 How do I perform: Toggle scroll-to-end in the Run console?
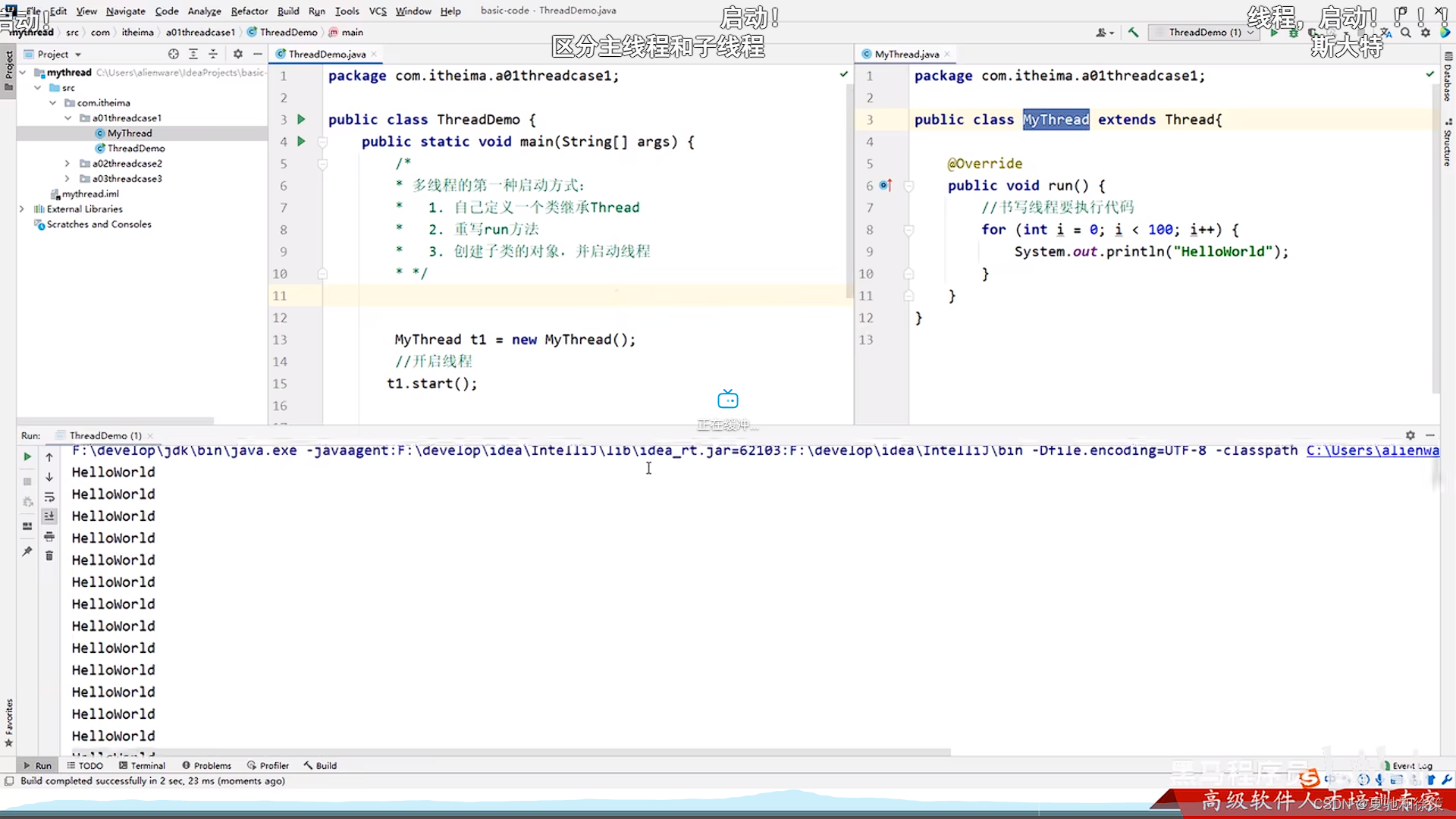pyautogui.click(x=49, y=516)
